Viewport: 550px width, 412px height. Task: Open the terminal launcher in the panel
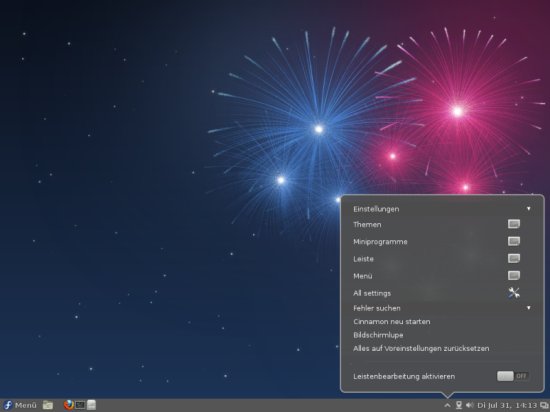pyautogui.click(x=80, y=405)
